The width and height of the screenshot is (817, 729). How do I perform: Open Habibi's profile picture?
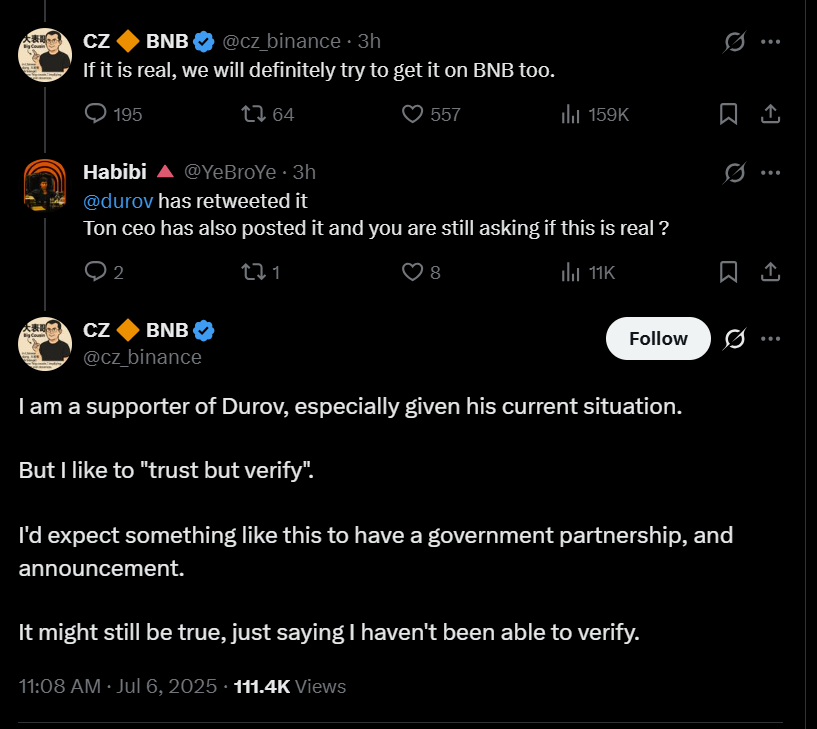coord(45,184)
